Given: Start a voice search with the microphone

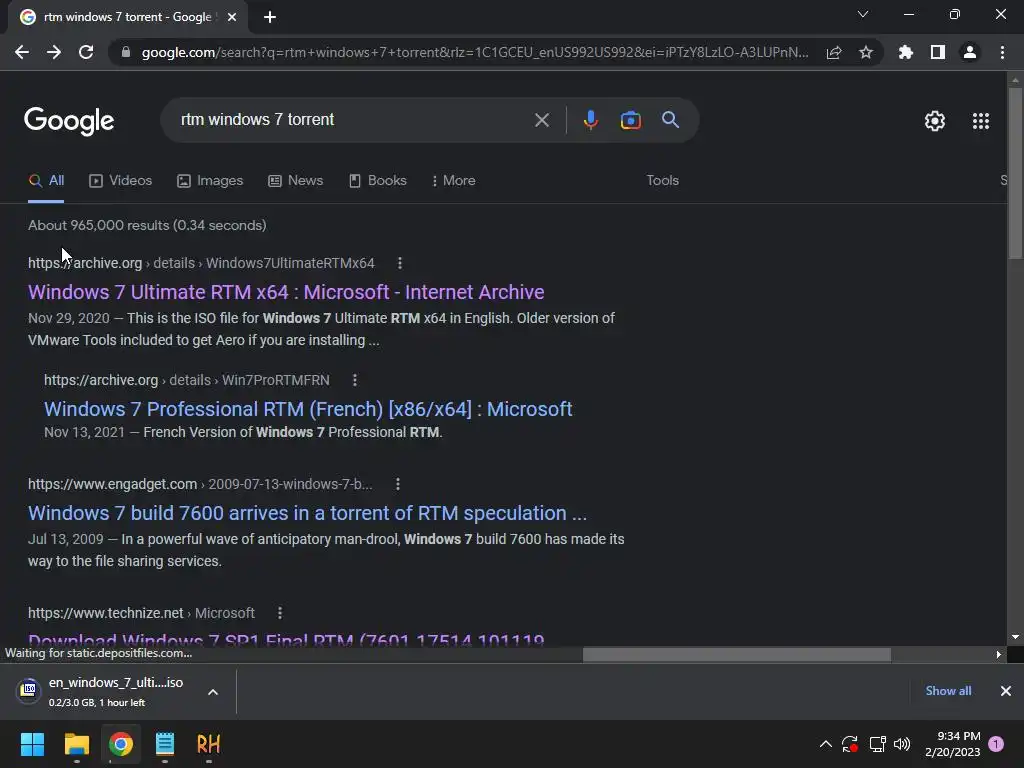Looking at the screenshot, I should pos(590,120).
